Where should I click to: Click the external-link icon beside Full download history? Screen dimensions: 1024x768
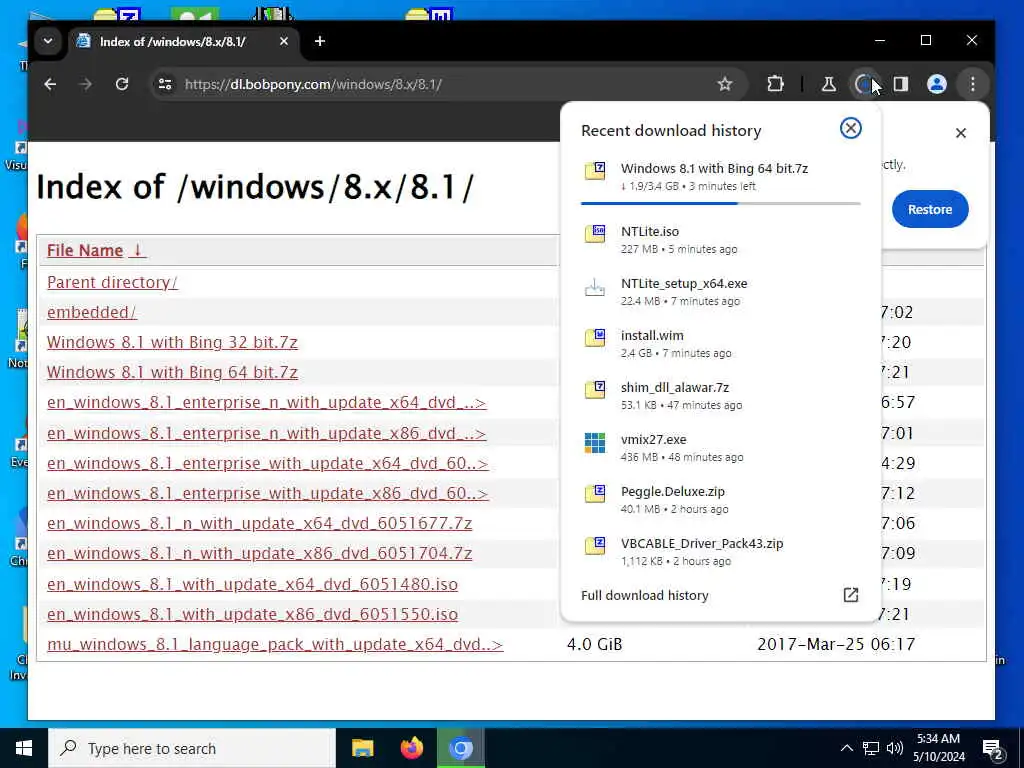(x=850, y=595)
